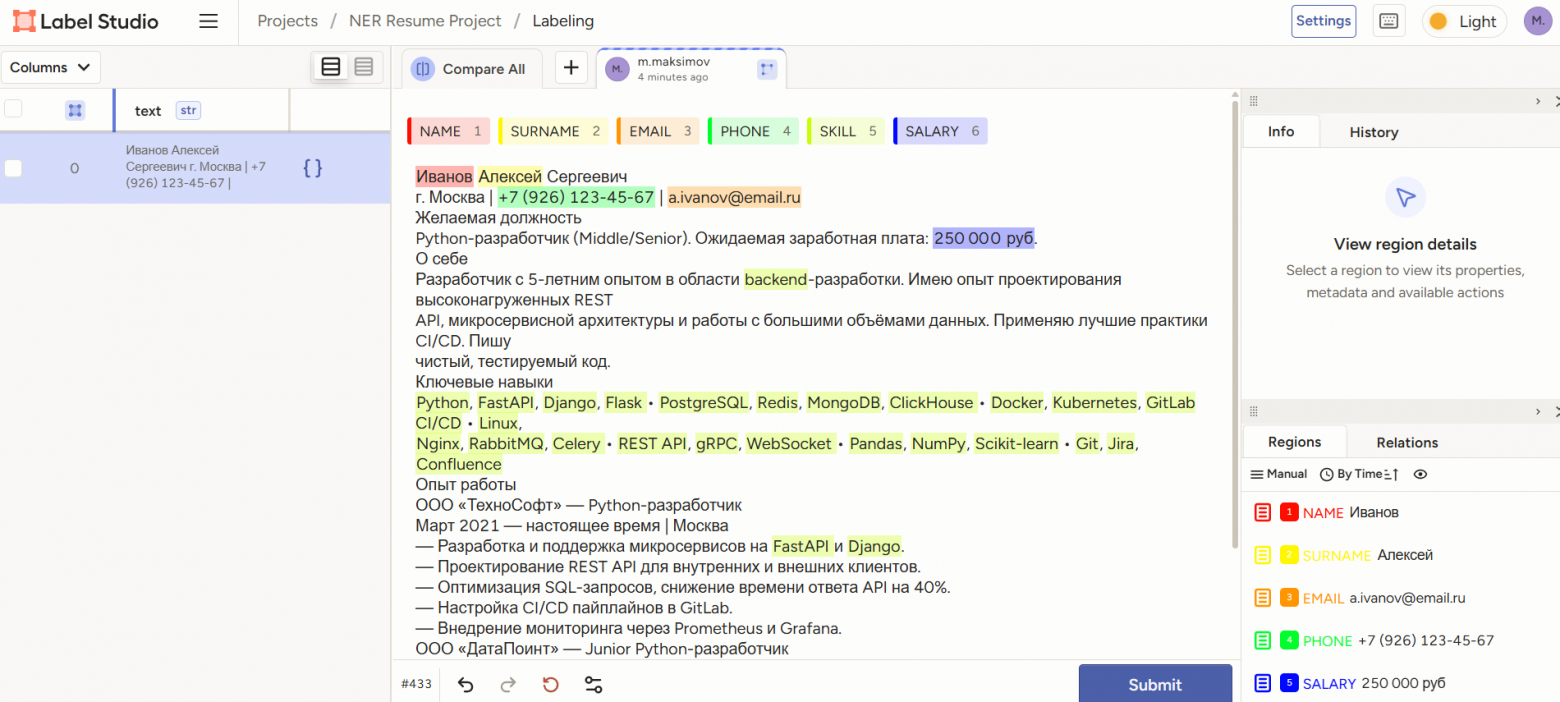1560x702 pixels.
Task: Redo the annotation action
Action: (507, 684)
